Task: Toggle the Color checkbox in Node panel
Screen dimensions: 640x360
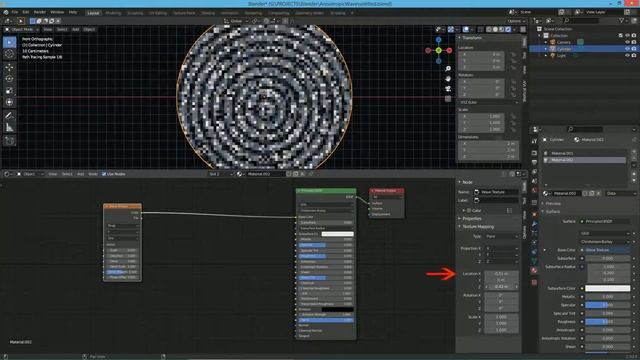Action: [469, 211]
